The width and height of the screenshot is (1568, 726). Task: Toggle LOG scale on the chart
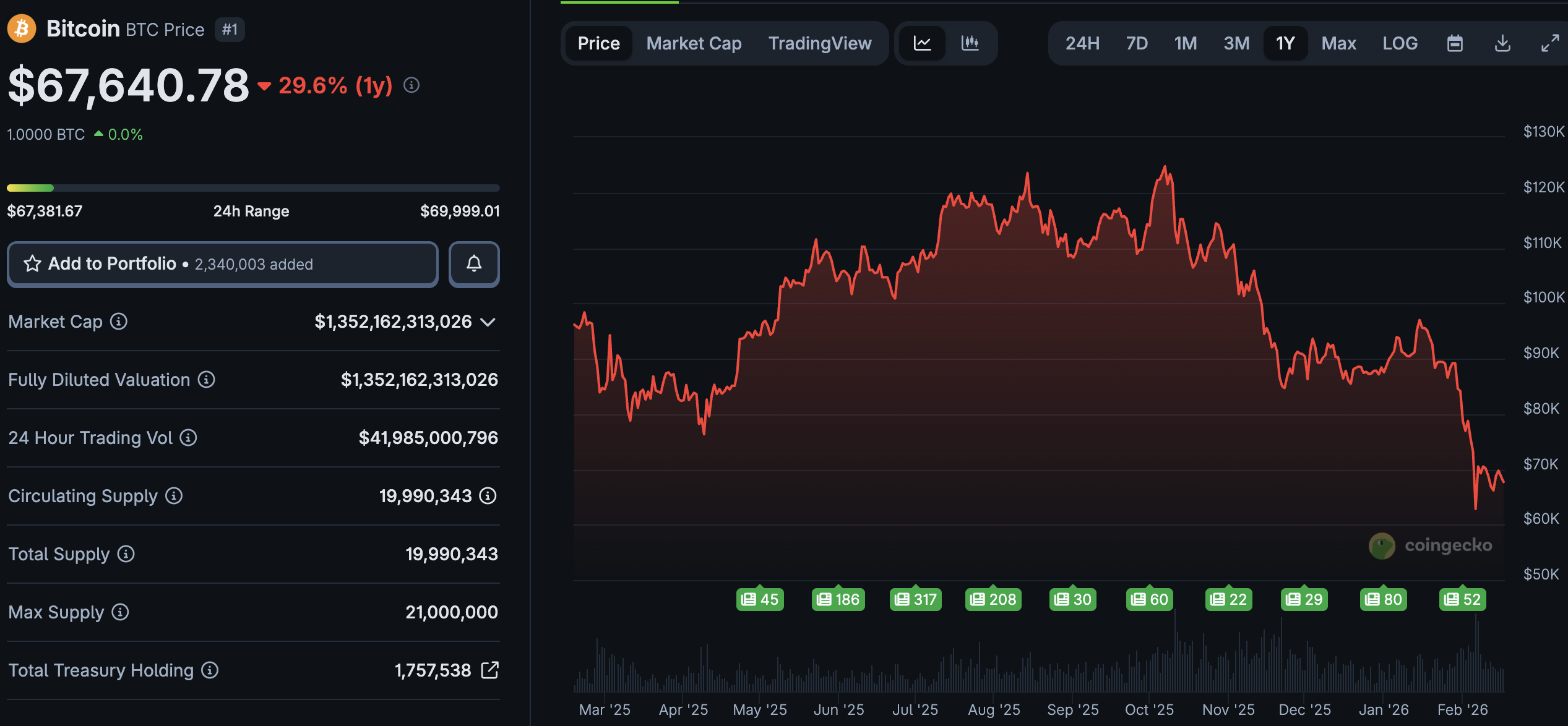[1400, 43]
